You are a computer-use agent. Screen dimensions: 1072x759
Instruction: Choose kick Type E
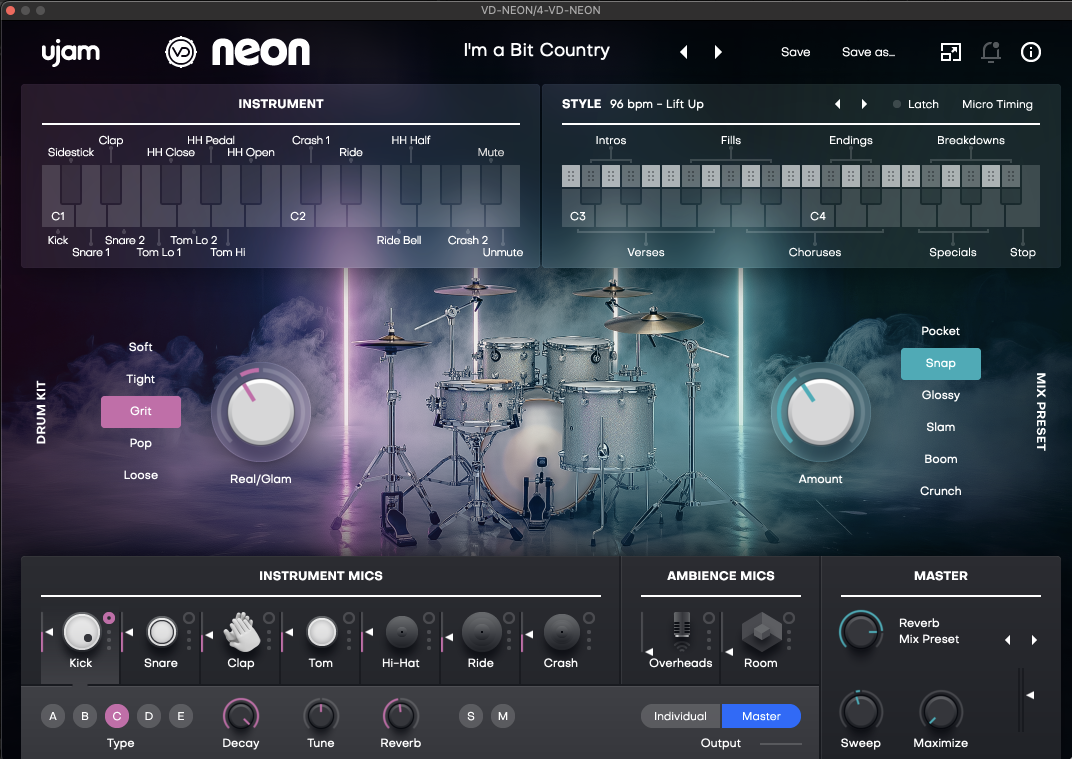[181, 716]
